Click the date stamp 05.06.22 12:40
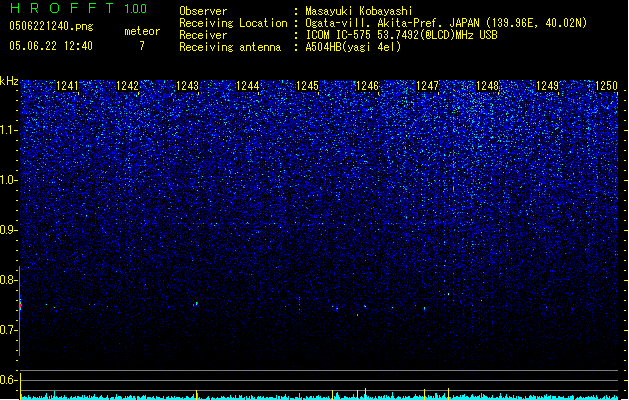The height and width of the screenshot is (400, 629). (51, 46)
